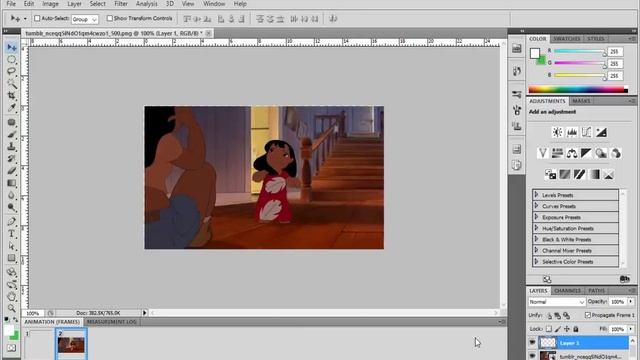The image size is (640, 360).
Task: Select animation frame 2 thumbnail
Action: point(71,344)
